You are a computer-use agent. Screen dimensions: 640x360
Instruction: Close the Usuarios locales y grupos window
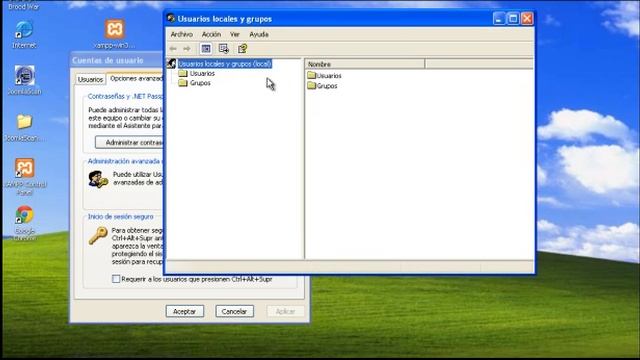pyautogui.click(x=527, y=18)
